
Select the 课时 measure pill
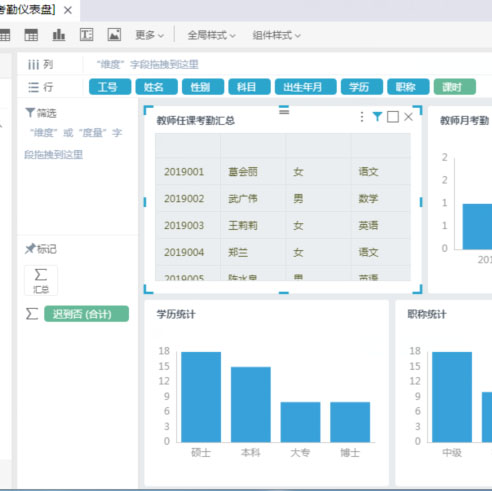tap(455, 87)
